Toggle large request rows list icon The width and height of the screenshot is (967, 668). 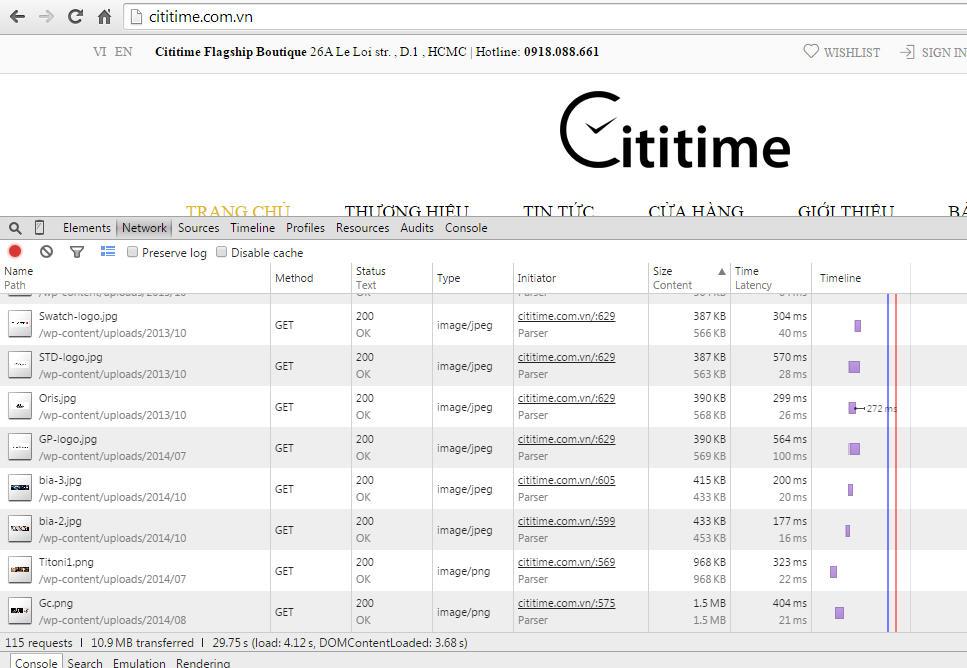108,251
